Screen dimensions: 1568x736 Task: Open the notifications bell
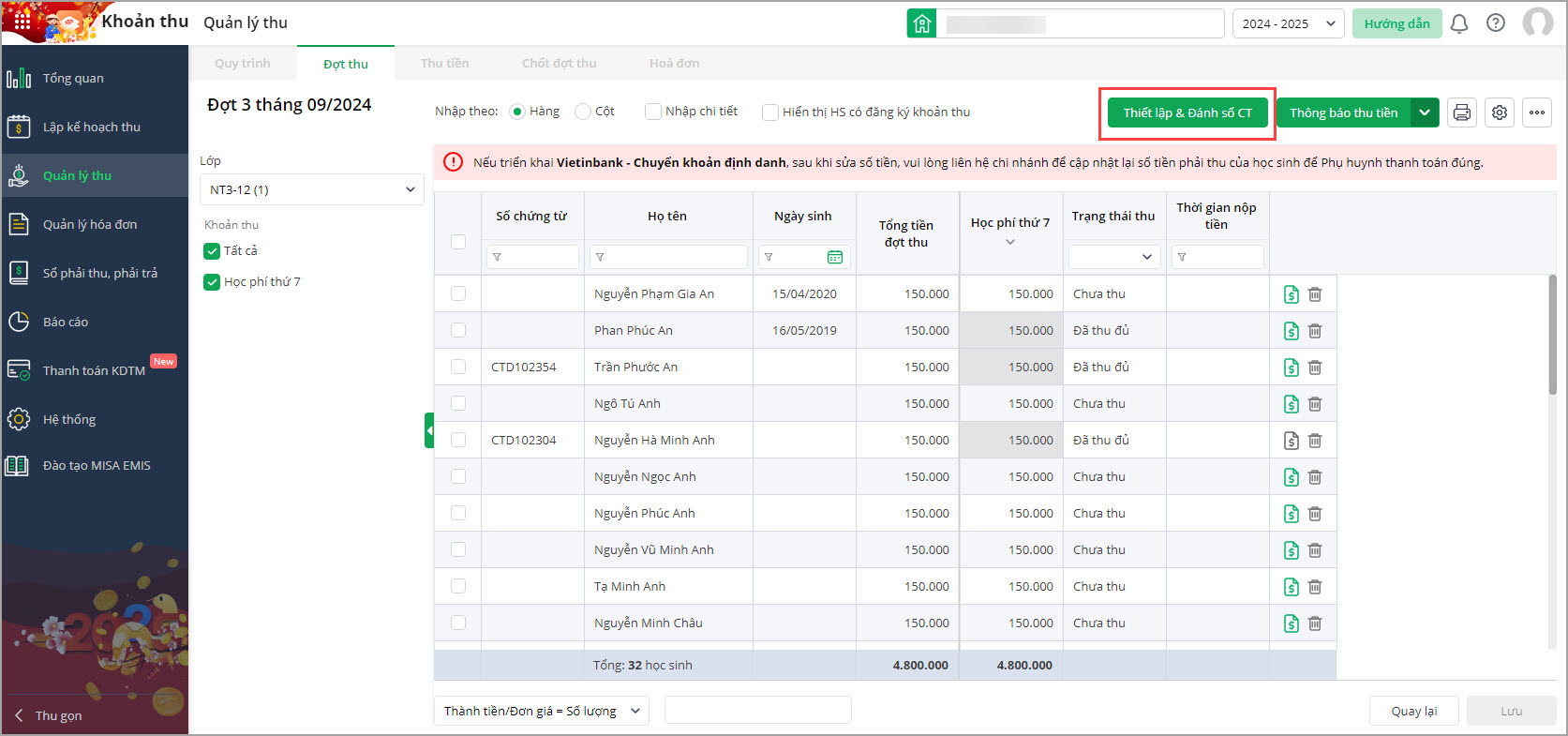tap(1459, 23)
